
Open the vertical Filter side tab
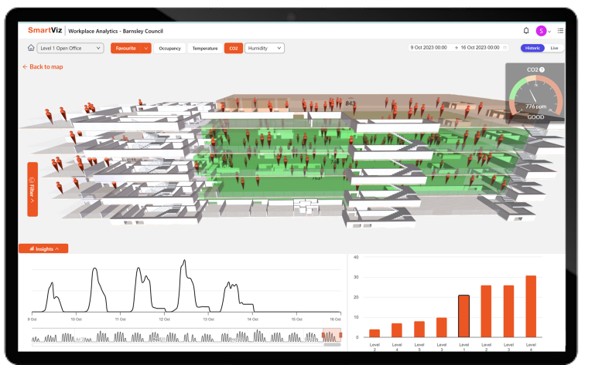(x=32, y=189)
